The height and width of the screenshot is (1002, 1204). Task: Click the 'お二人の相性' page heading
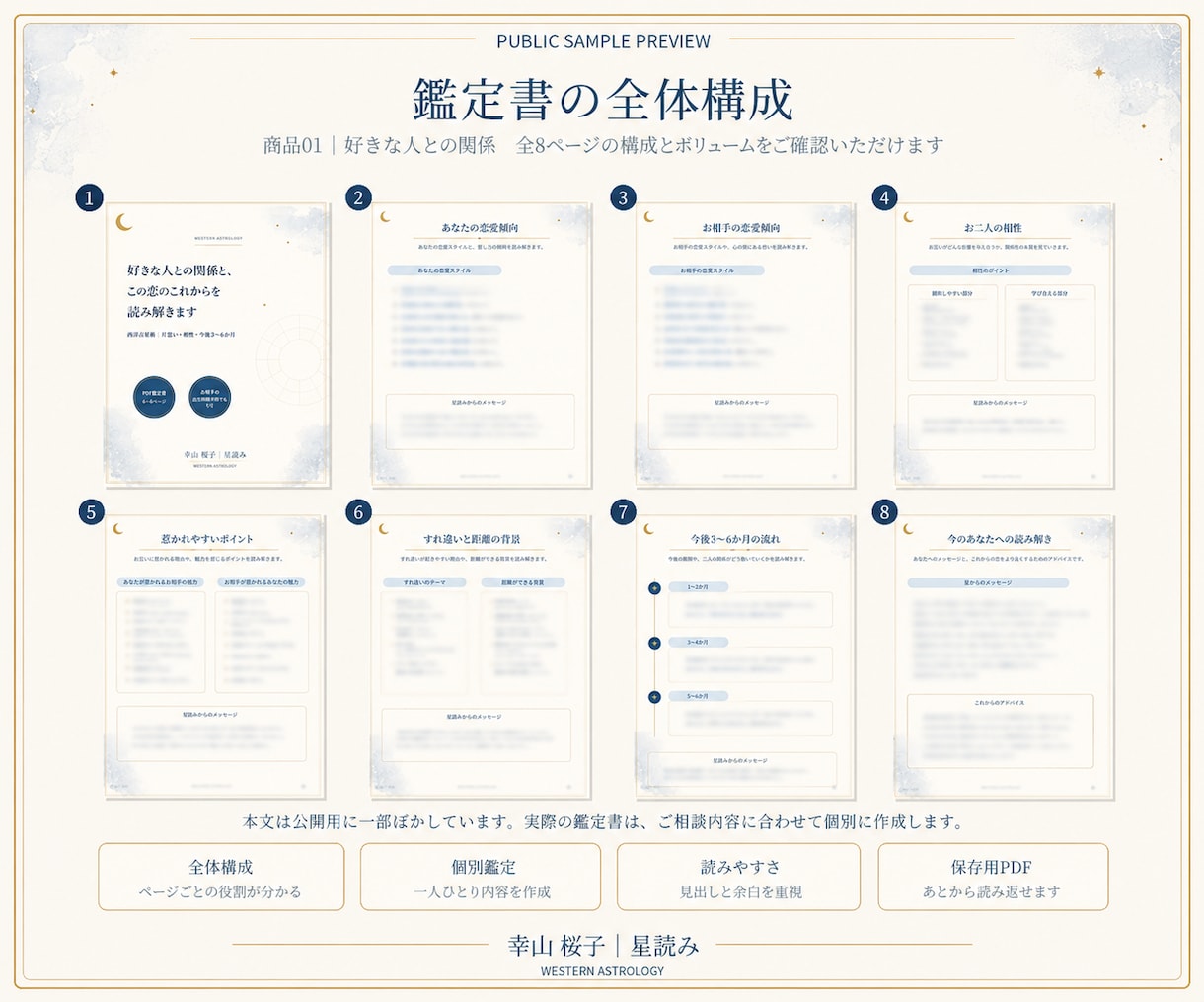tap(993, 228)
